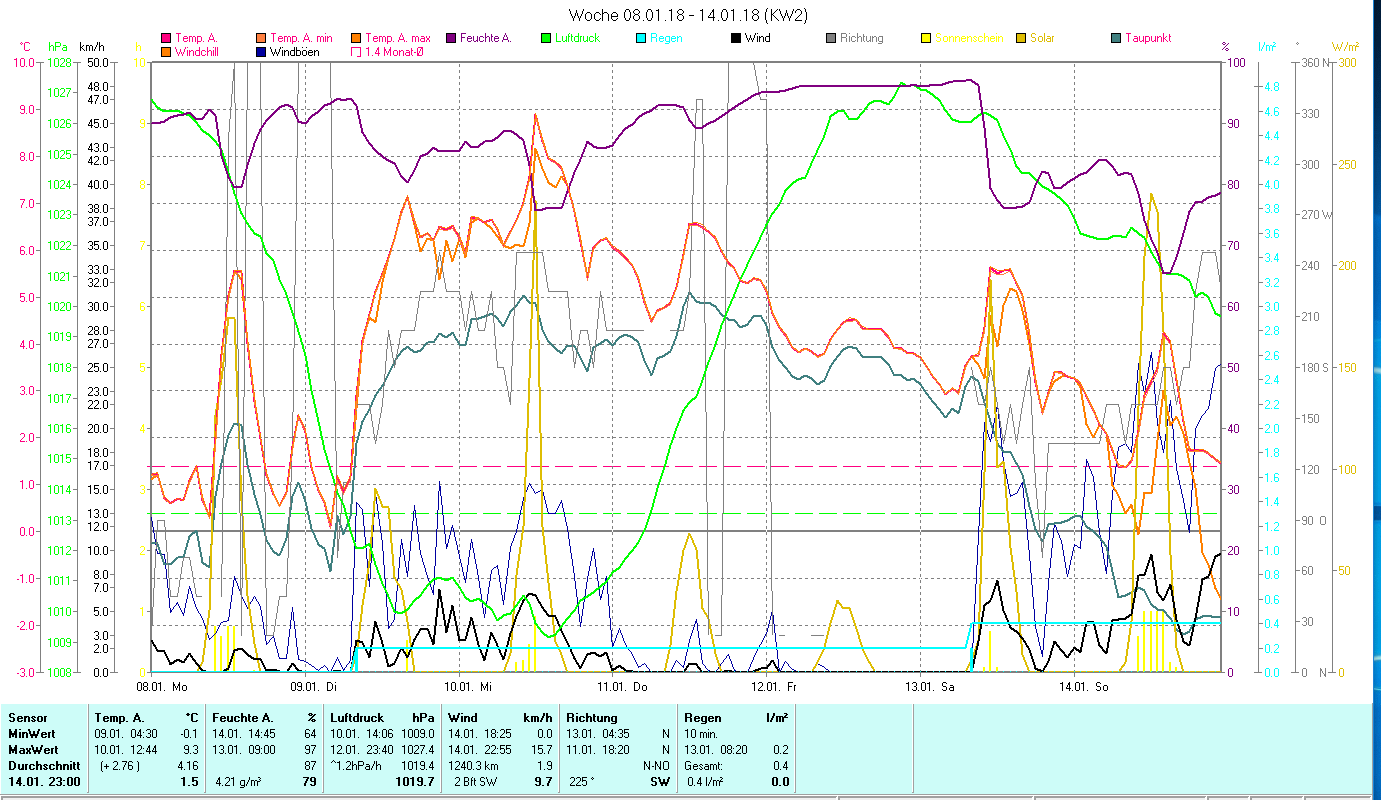Click the 'hPa' axis unit label above the chart
Viewport: 1381px width, 800px height.
click(58, 46)
